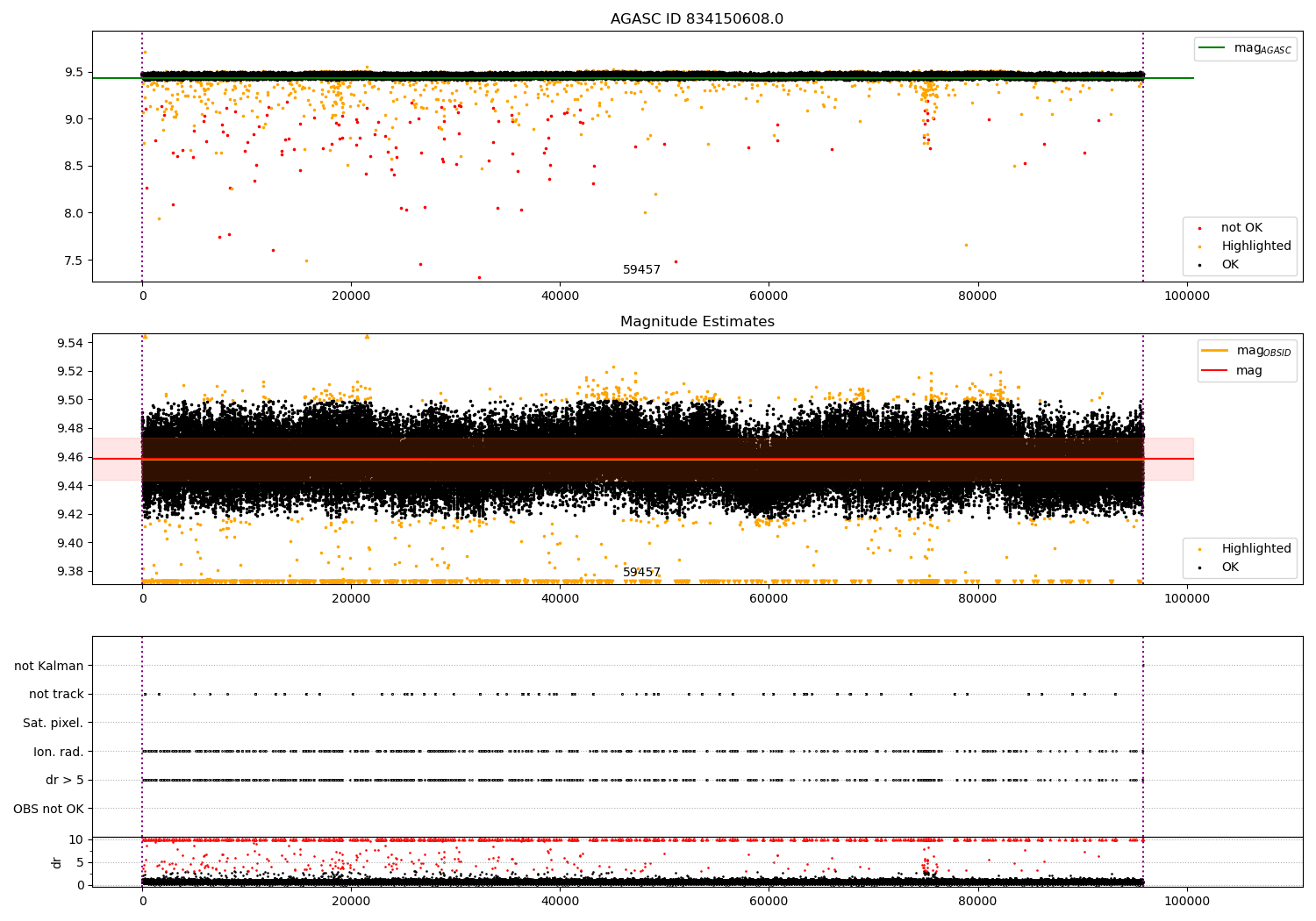Click the 'not track' row label
Viewport: 1316px width, 921px height.
(x=56, y=695)
